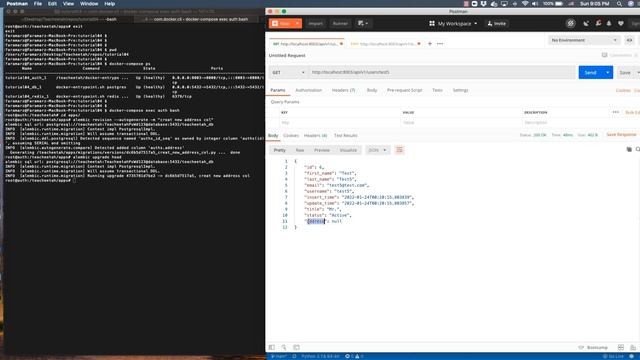Click the Untitled Request title
Screen dimensions: 640x360
287,56
